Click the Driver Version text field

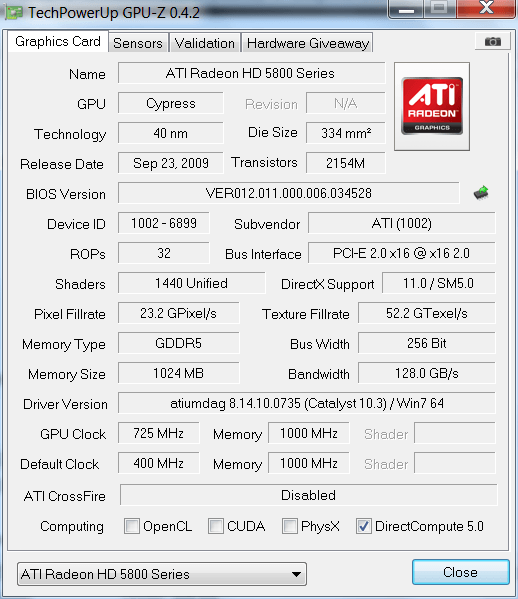pos(307,403)
